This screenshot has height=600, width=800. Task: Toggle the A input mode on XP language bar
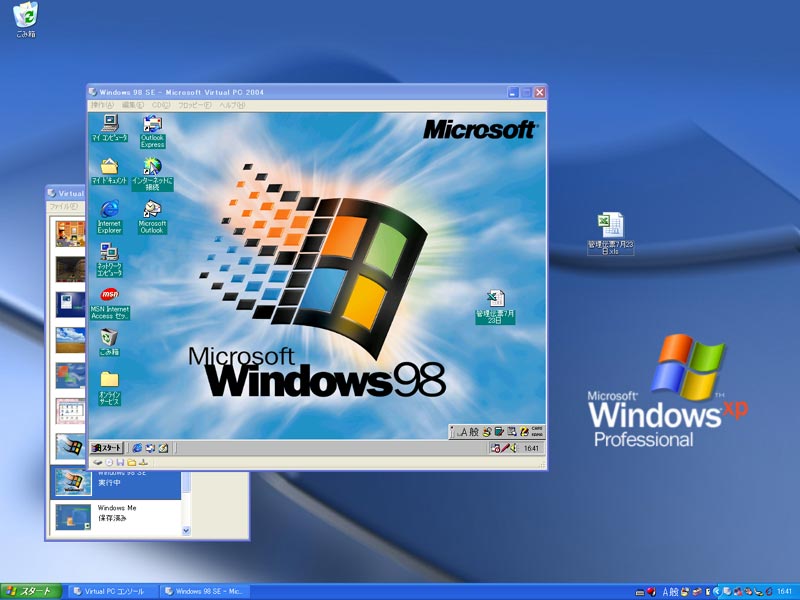665,592
